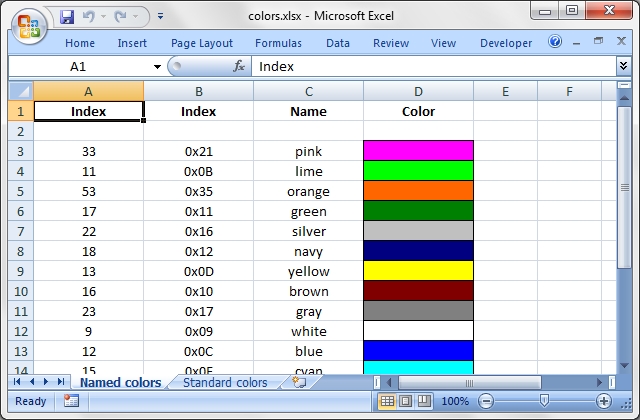Open Insert Function fx button

pos(239,66)
